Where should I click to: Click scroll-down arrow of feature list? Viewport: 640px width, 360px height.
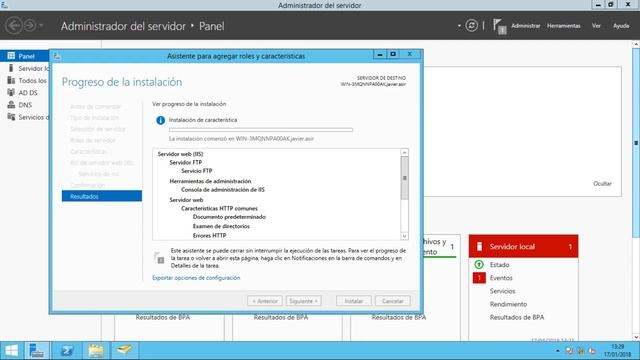pyautogui.click(x=404, y=236)
